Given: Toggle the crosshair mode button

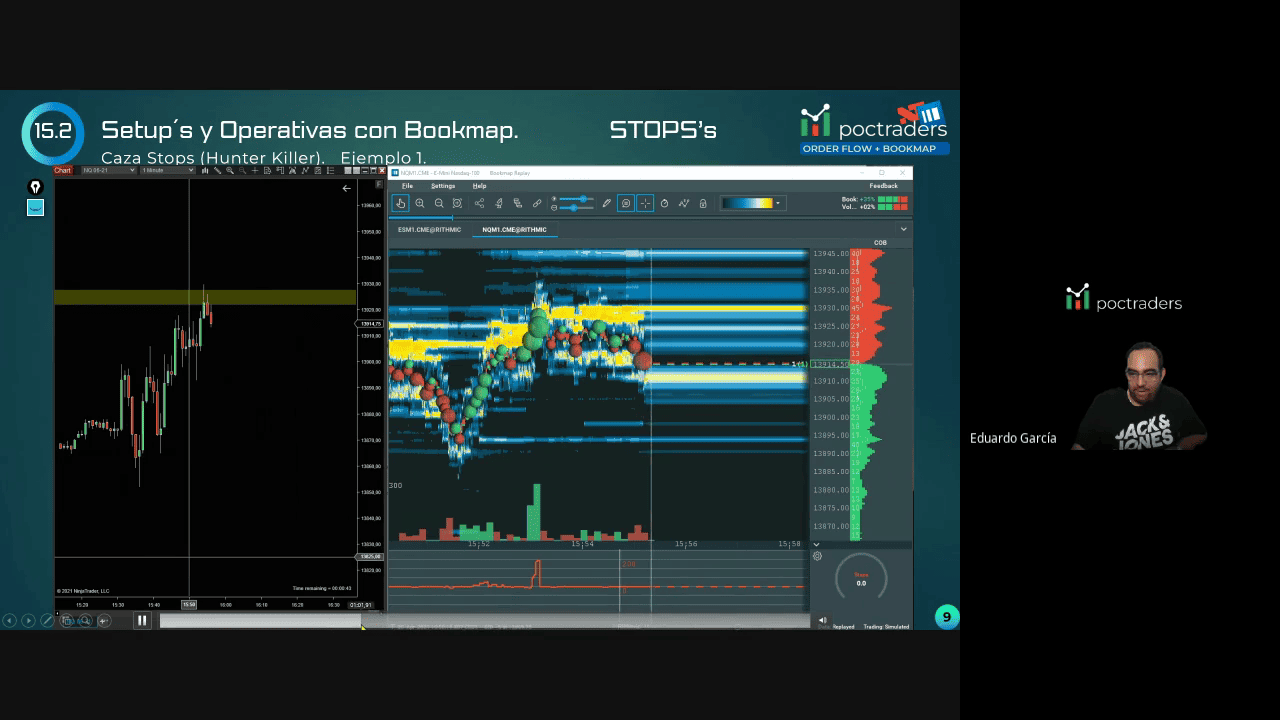Looking at the screenshot, I should [645, 203].
